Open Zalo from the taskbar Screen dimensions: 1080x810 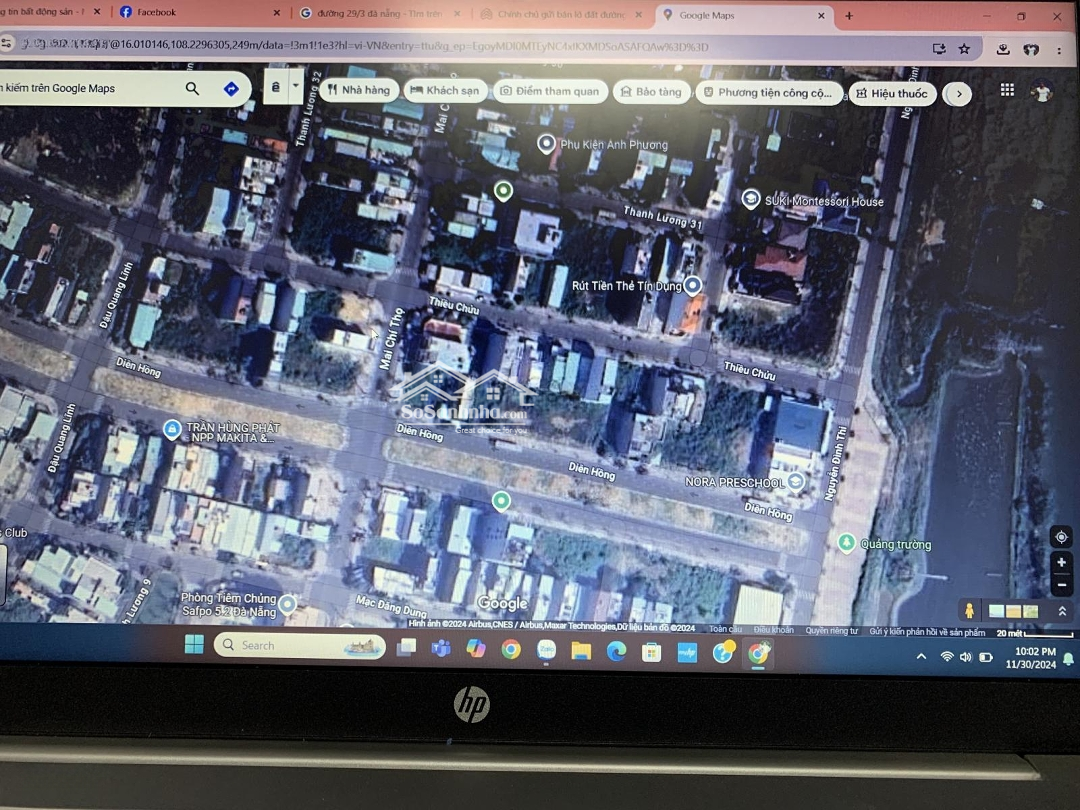(x=546, y=650)
